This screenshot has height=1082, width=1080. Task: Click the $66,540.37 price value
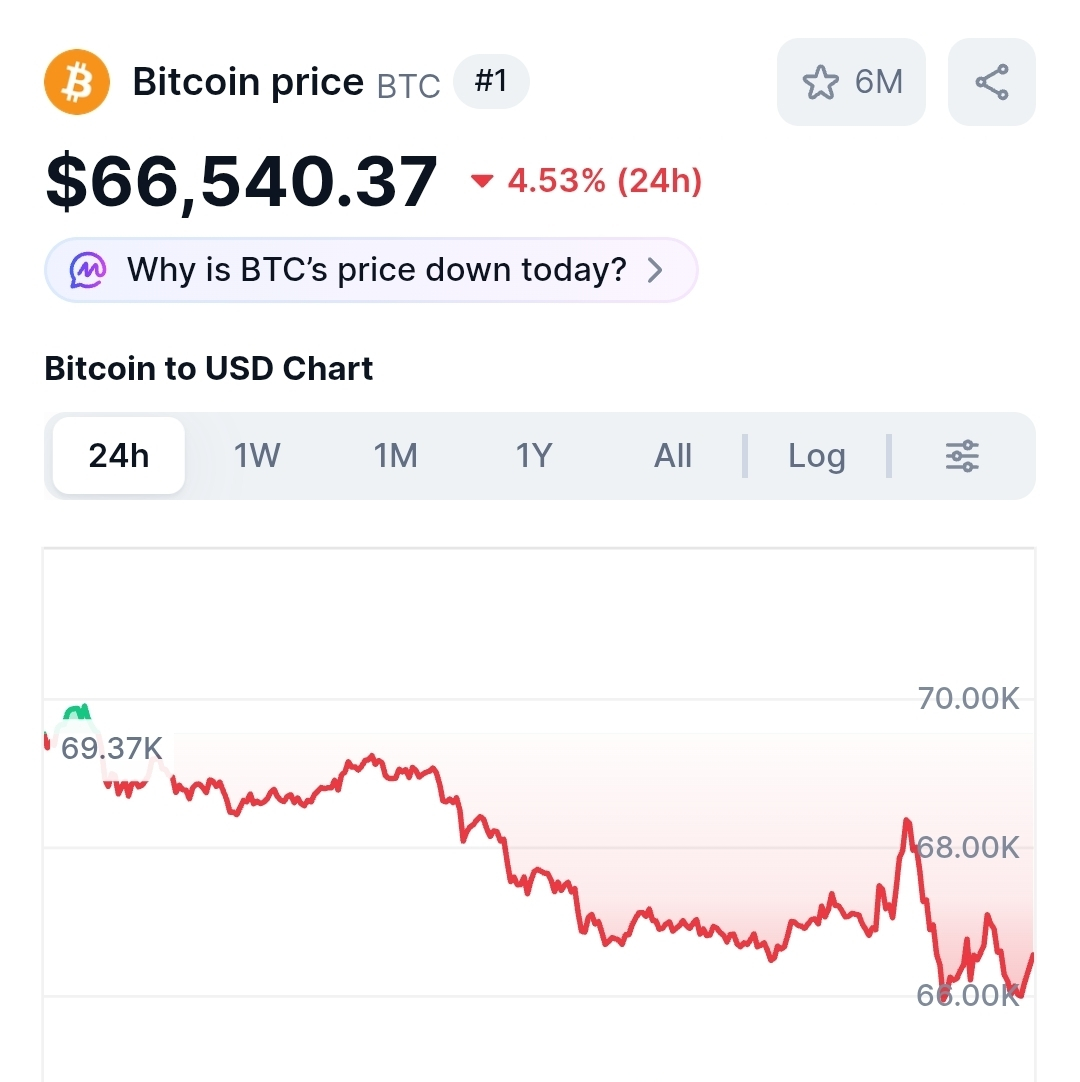(x=242, y=182)
